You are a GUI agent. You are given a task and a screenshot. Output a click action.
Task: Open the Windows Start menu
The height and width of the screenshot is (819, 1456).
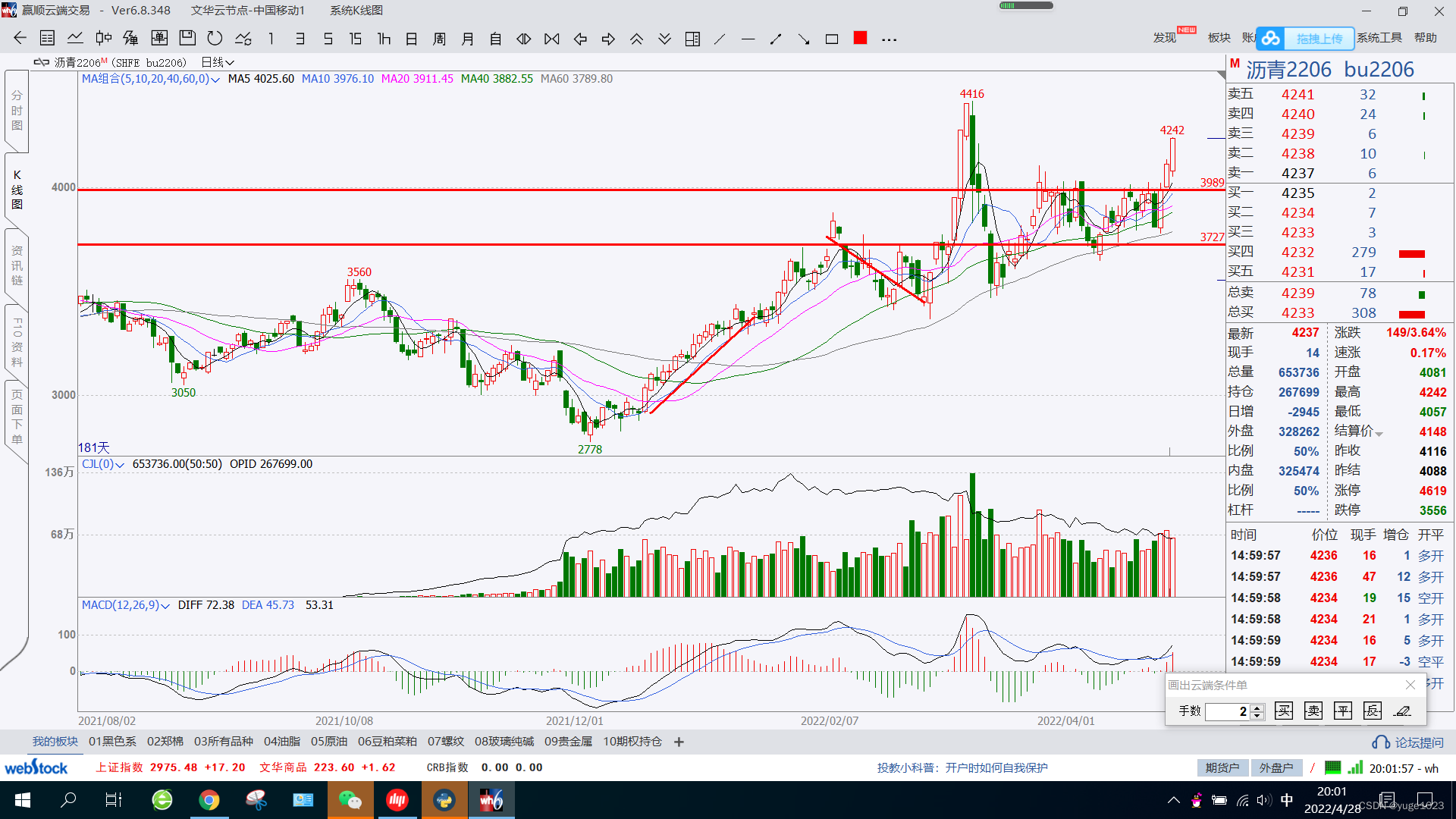(x=23, y=800)
